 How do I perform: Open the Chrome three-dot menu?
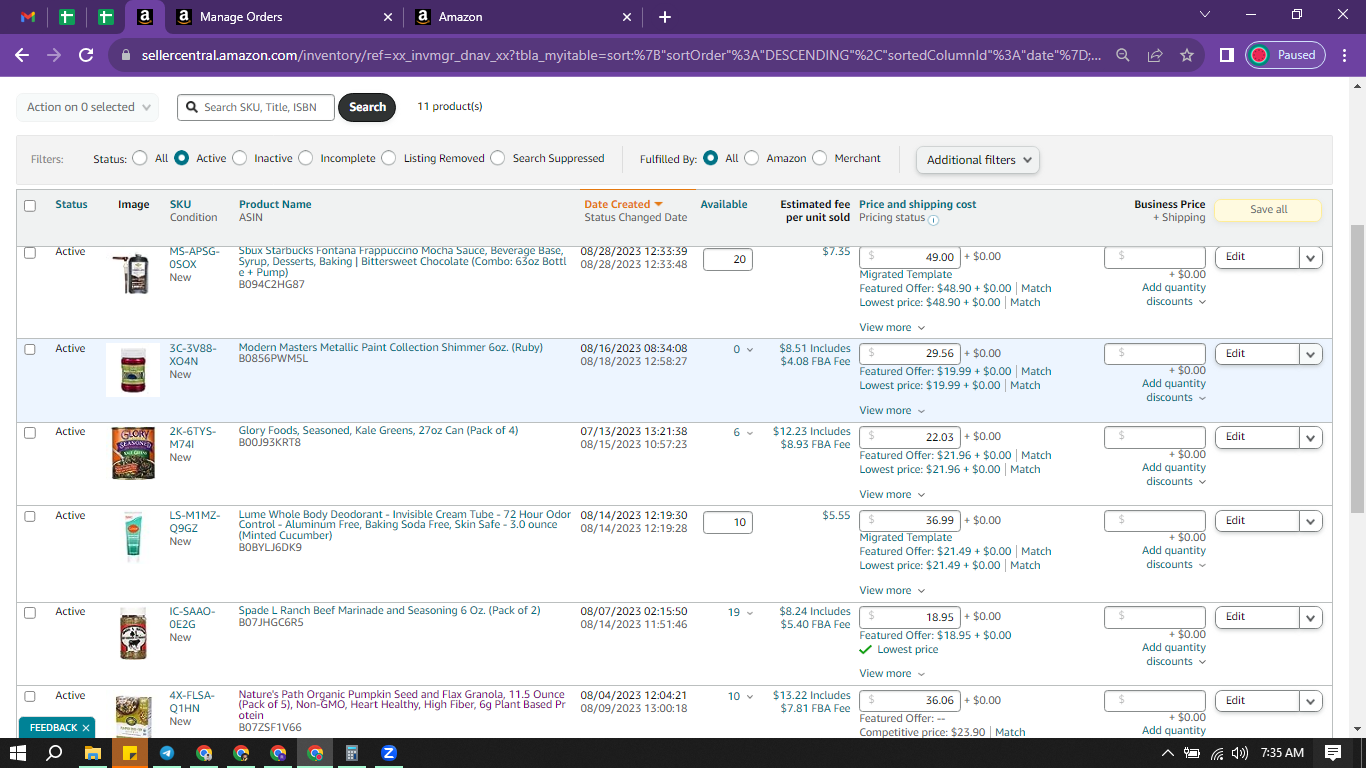pyautogui.click(x=1345, y=55)
